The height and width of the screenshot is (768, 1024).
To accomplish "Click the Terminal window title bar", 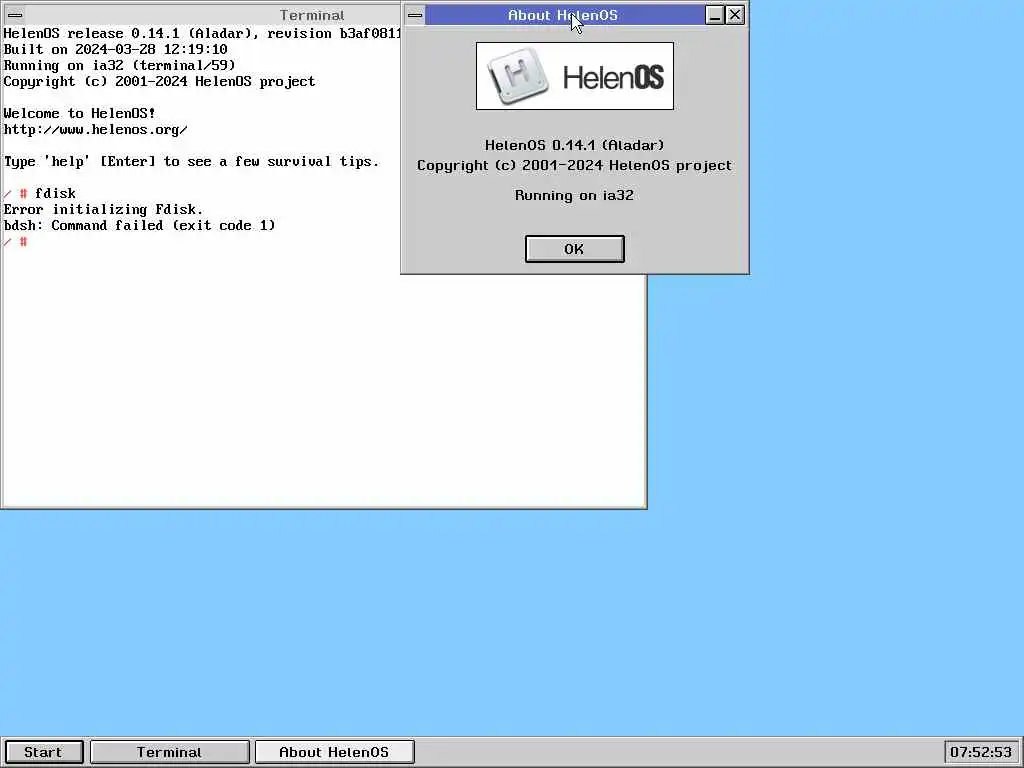I will (x=212, y=15).
